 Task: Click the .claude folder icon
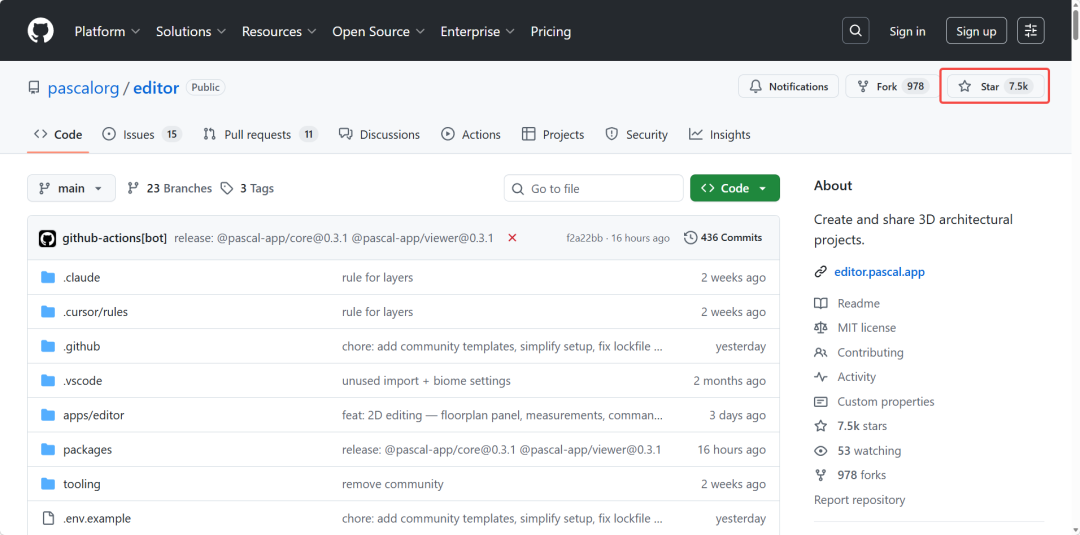(x=48, y=277)
